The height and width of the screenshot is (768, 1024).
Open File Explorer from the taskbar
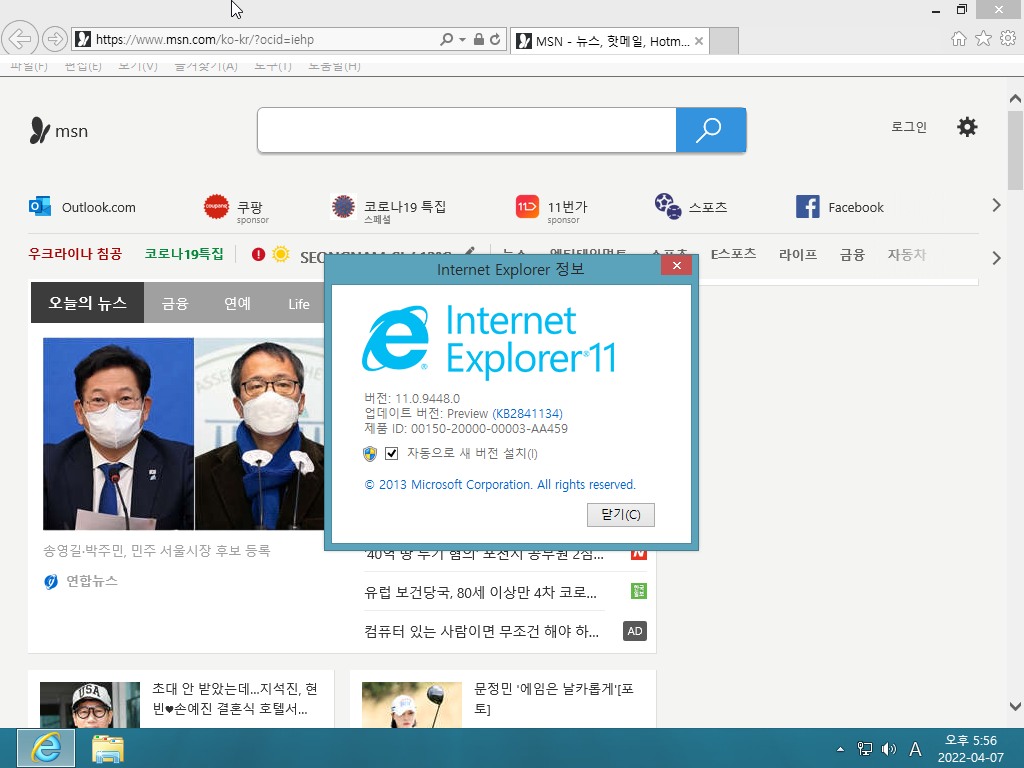click(x=108, y=748)
